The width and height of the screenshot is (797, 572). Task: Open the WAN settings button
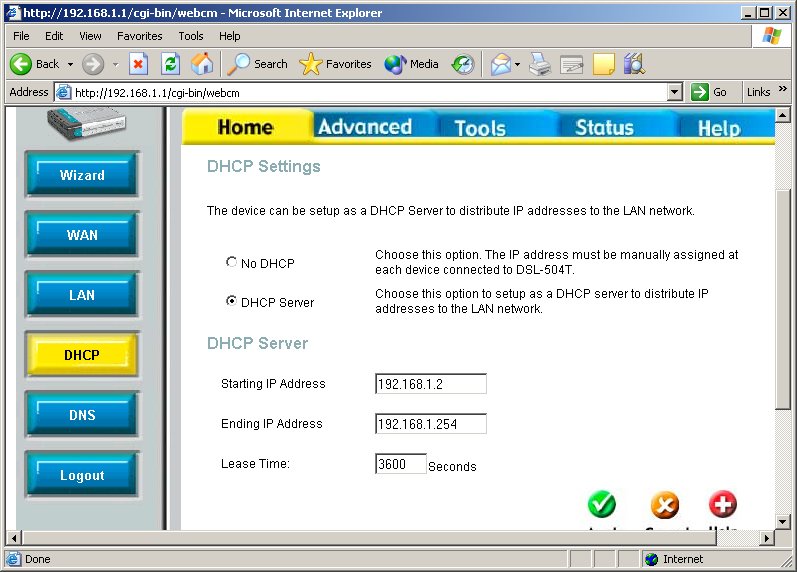82,234
